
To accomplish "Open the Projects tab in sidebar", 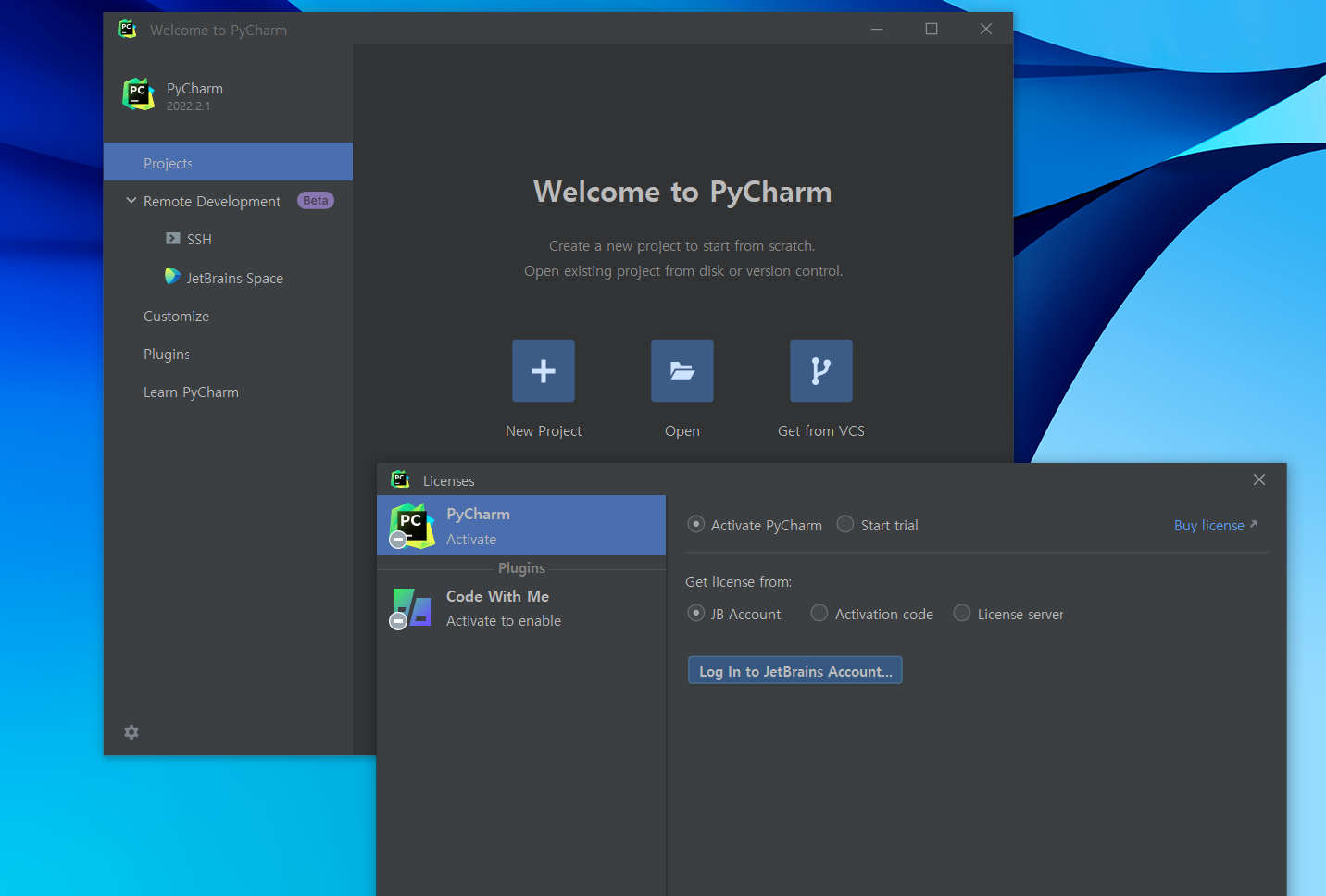I will coord(228,162).
